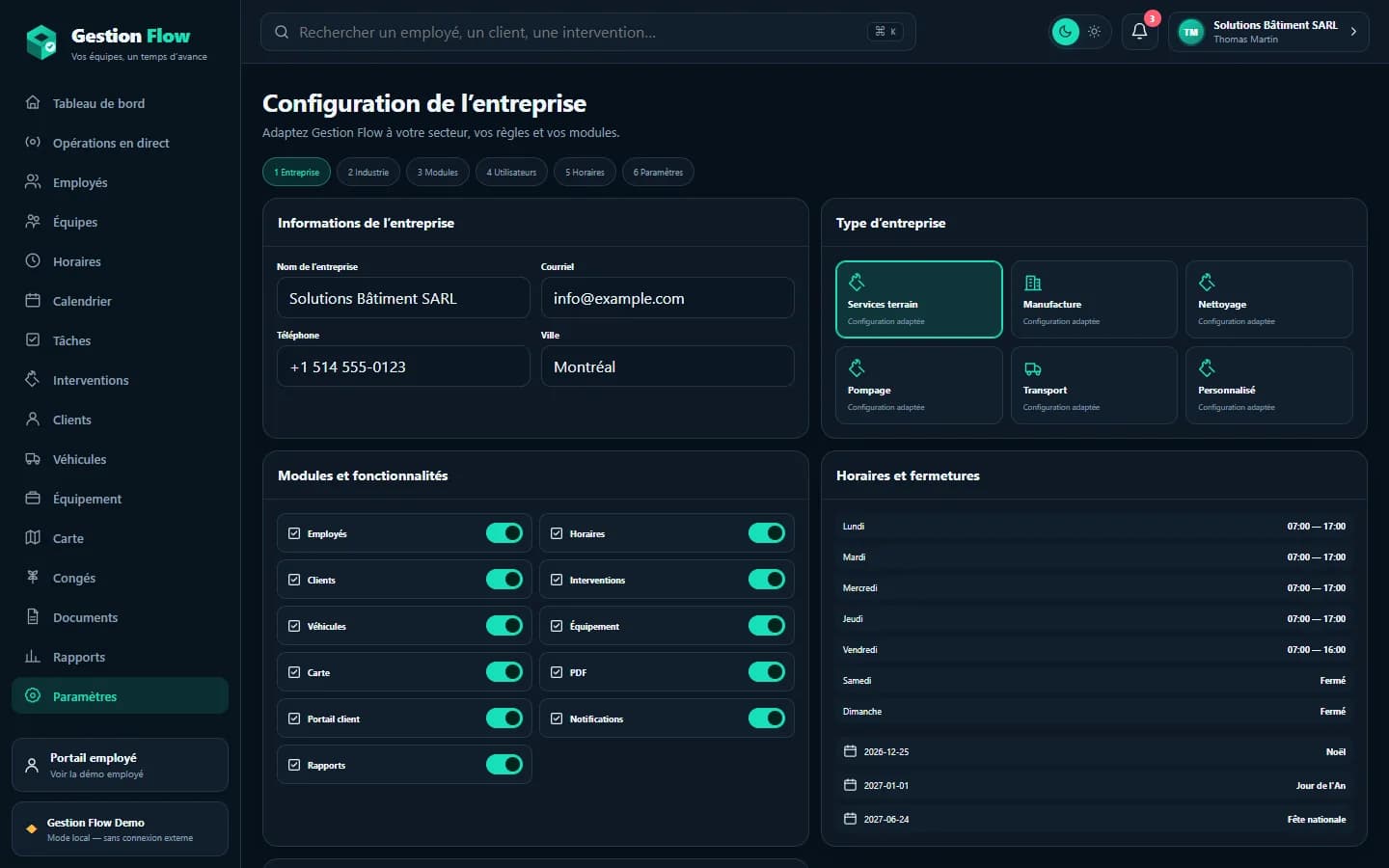Switch to dark mode moon icon
This screenshot has height=868, width=1389.
point(1065,32)
